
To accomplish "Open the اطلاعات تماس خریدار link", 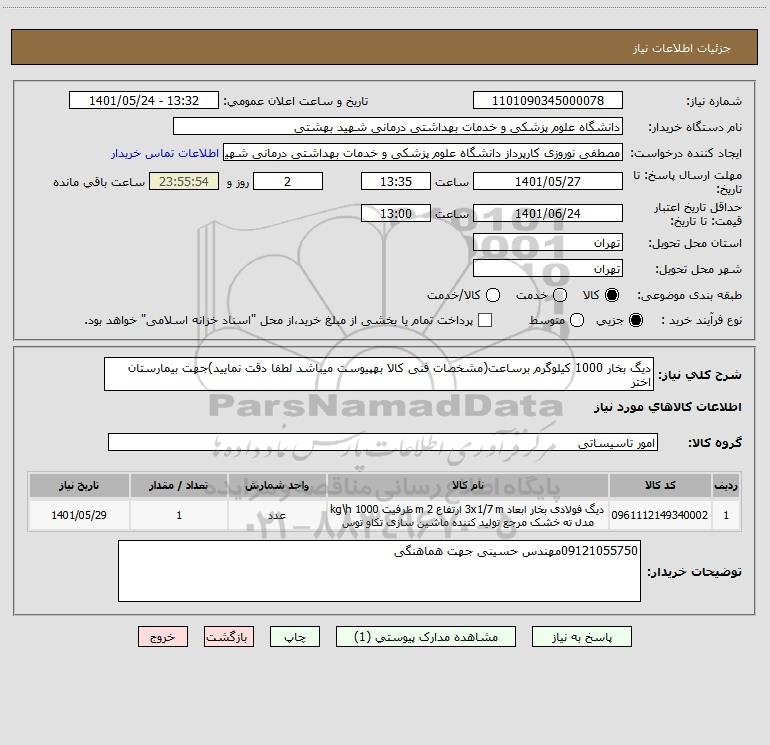I will (165, 153).
